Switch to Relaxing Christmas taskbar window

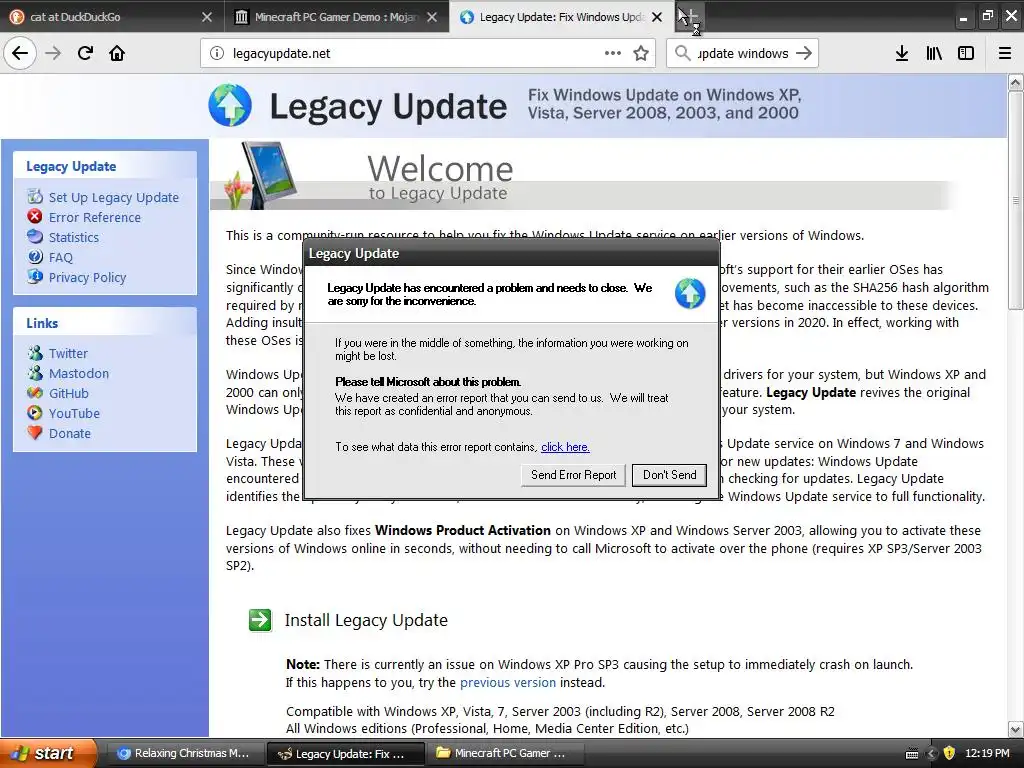(x=184, y=754)
